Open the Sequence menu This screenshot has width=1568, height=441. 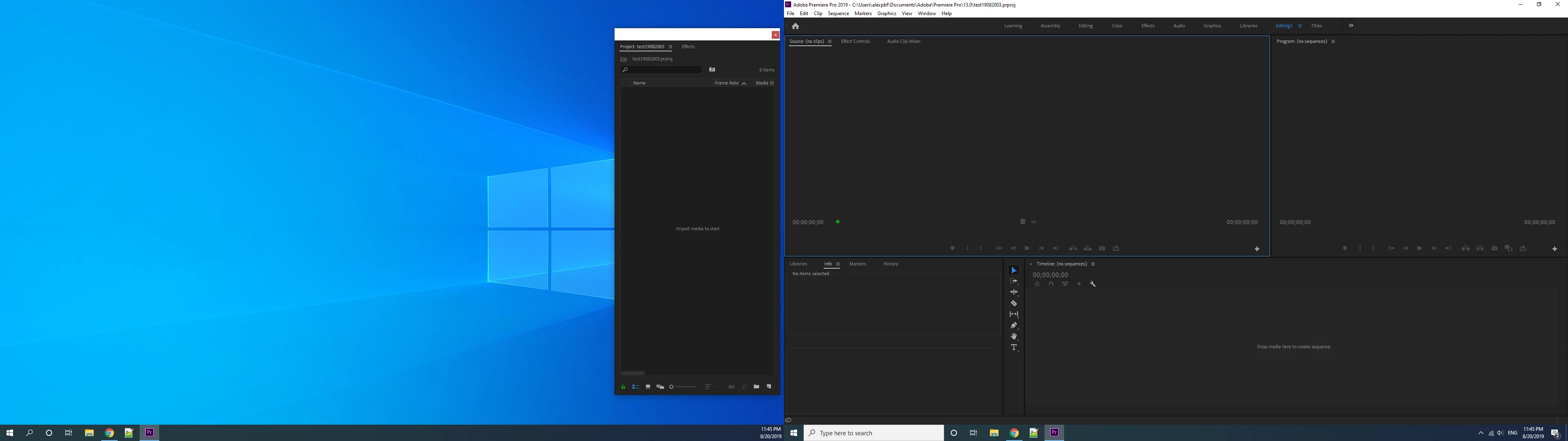837,13
